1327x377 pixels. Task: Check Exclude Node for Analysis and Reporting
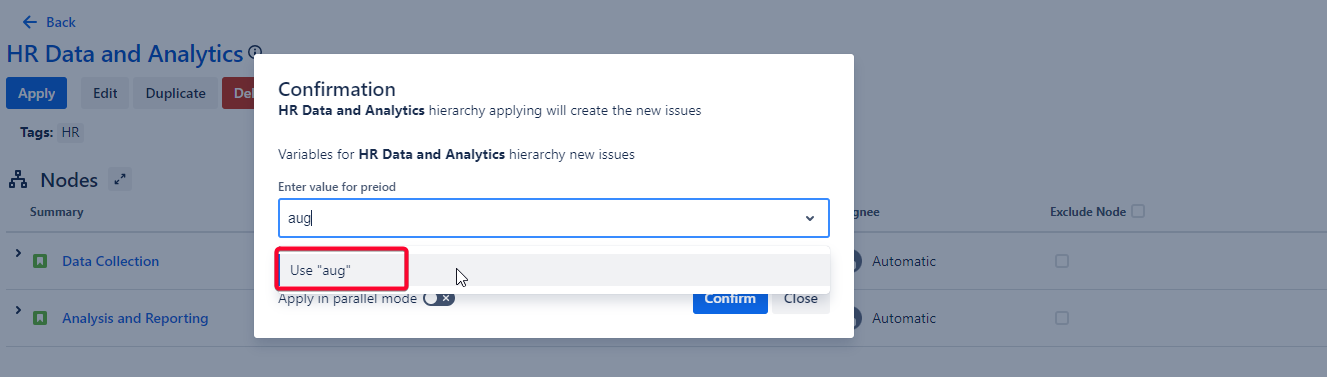point(1062,318)
